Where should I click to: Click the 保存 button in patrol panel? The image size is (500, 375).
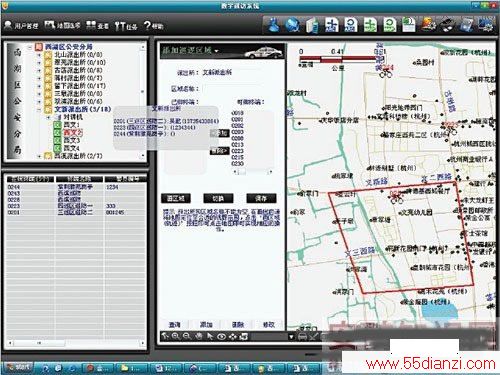point(261,198)
